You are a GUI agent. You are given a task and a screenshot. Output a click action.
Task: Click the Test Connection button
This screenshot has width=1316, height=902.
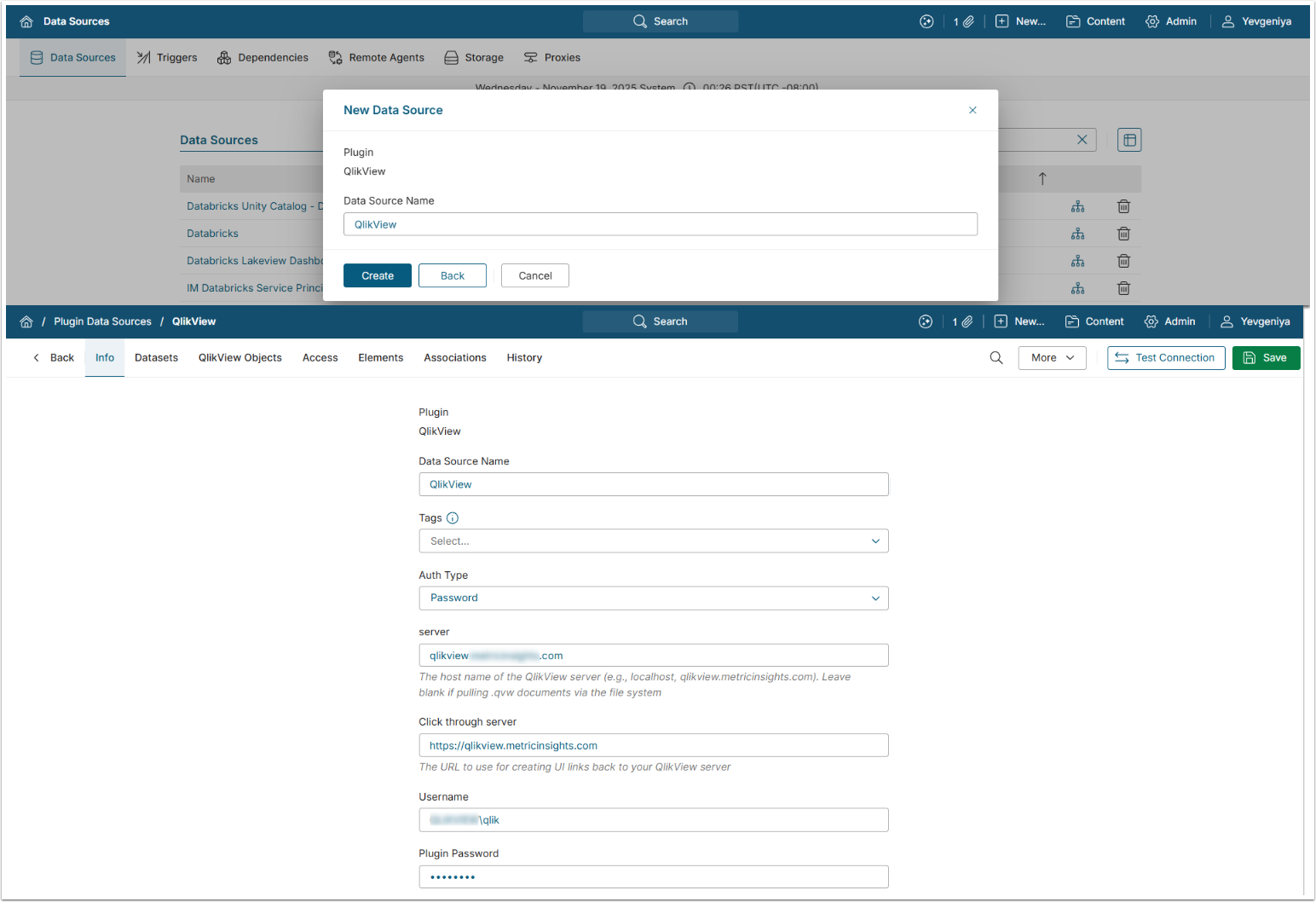pyautogui.click(x=1166, y=358)
